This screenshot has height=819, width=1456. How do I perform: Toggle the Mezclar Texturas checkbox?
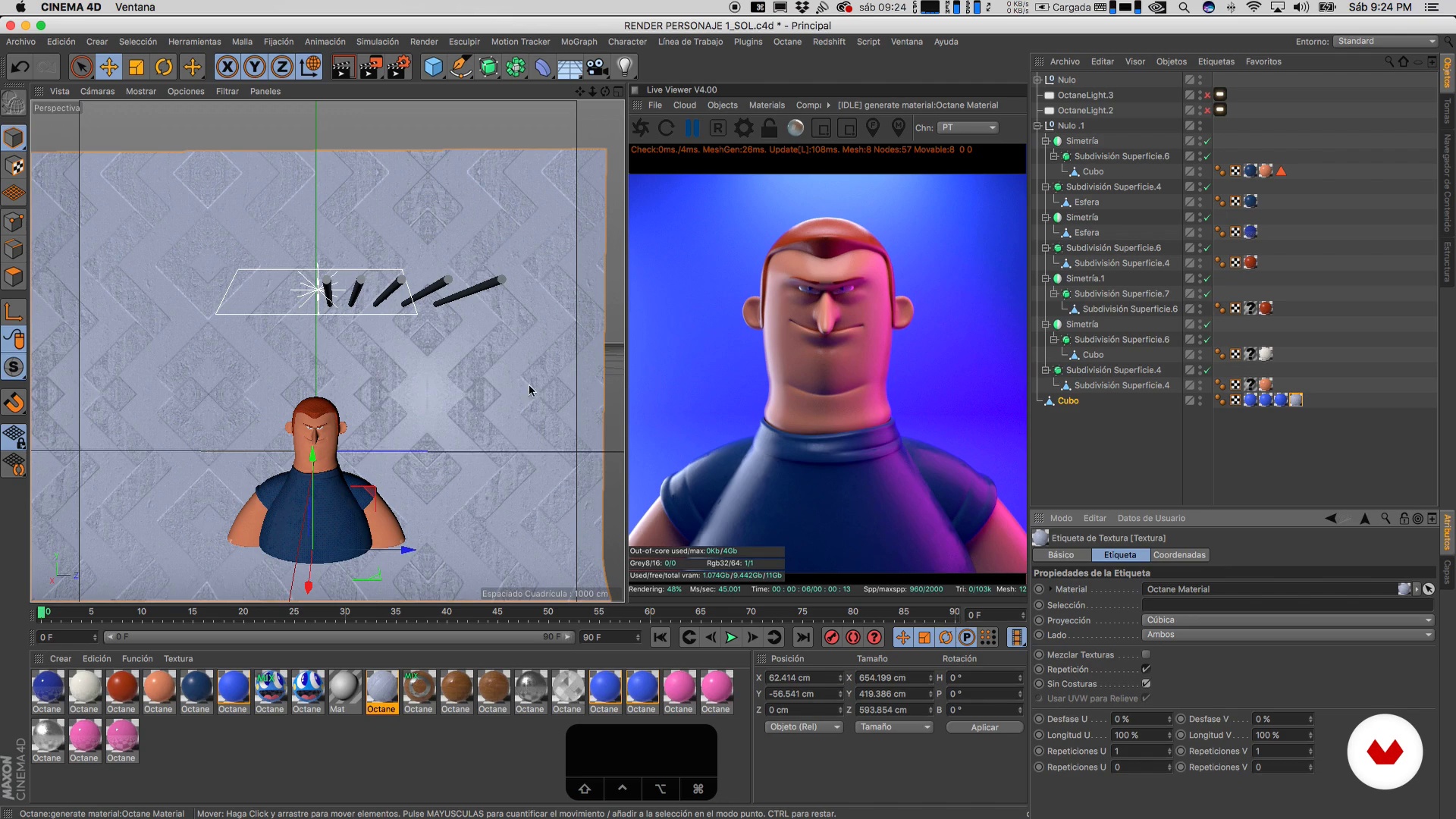(x=1146, y=654)
